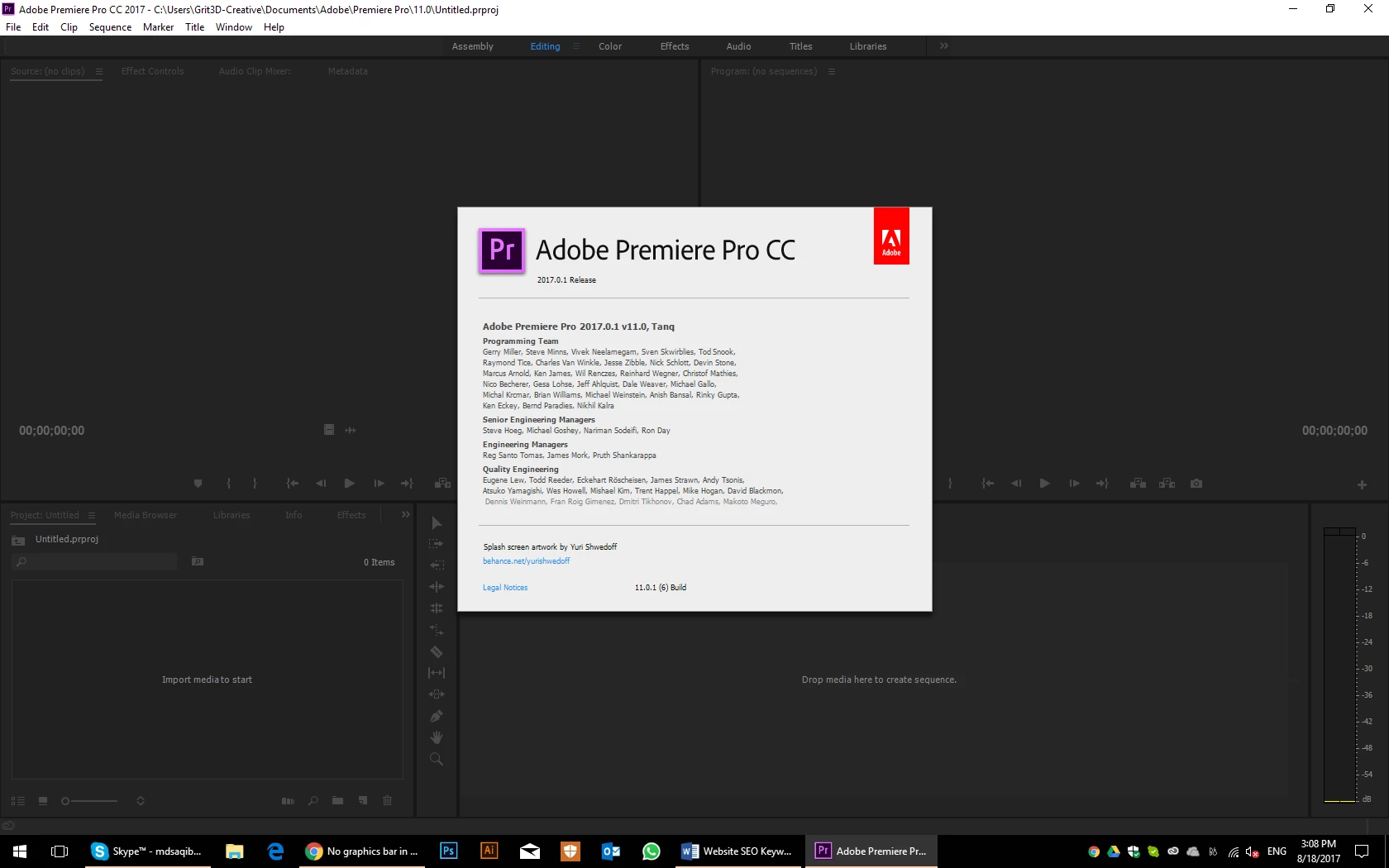1389x868 pixels.
Task: Create a New Bin with folder icon
Action: (x=337, y=801)
